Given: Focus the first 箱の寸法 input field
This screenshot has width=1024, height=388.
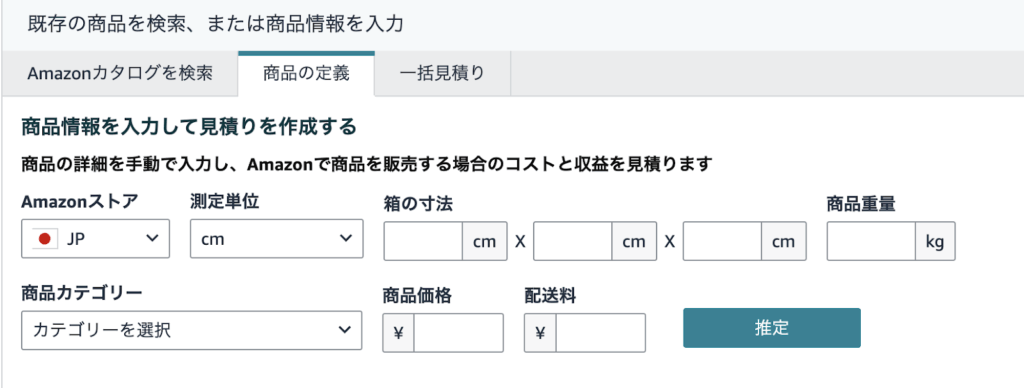Looking at the screenshot, I should click(x=424, y=242).
